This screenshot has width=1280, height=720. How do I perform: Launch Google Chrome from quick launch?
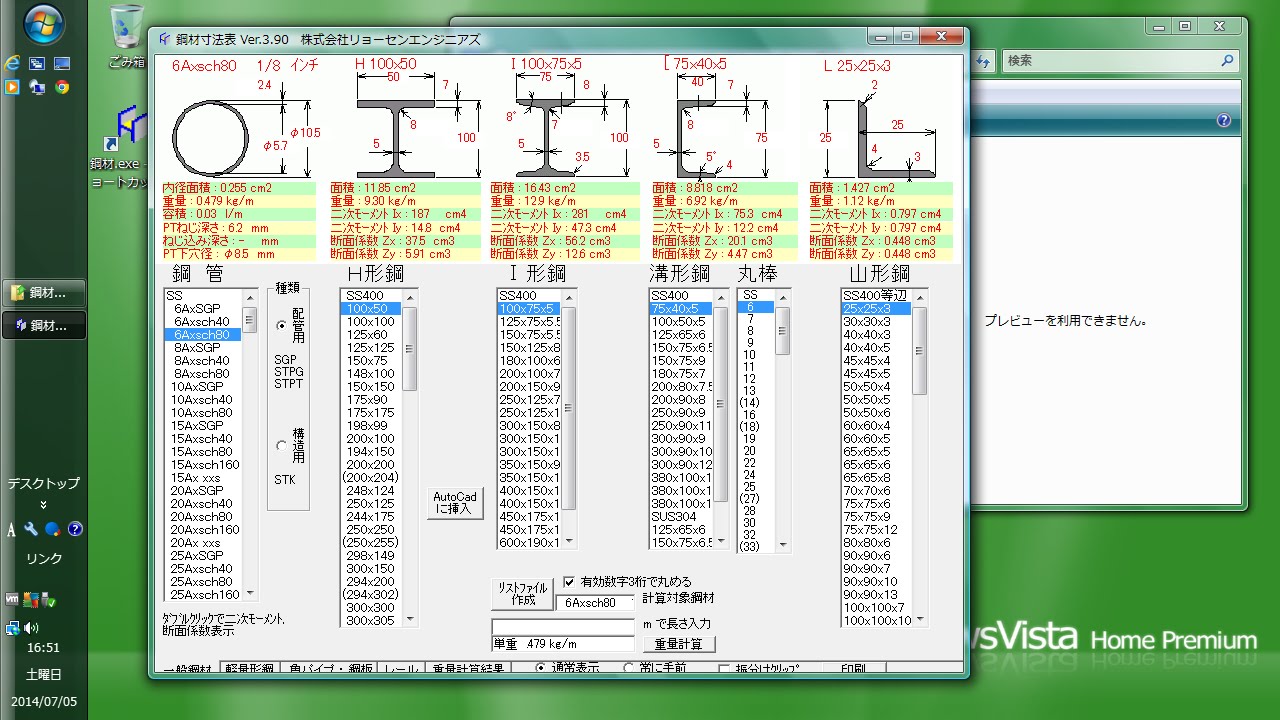tap(61, 87)
